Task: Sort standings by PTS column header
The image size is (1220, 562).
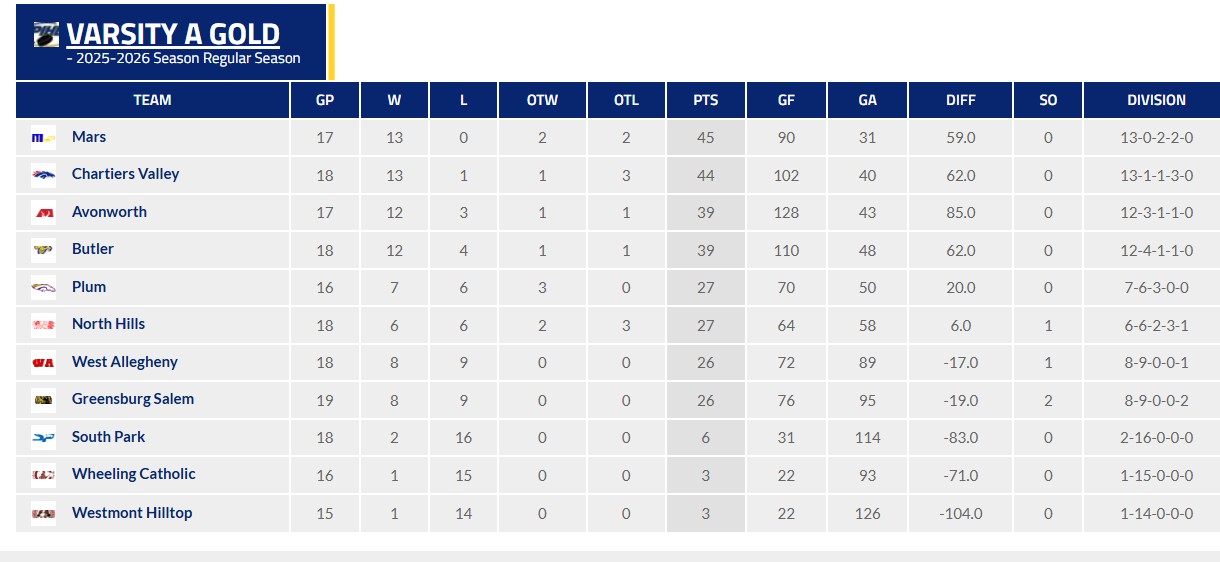Action: tap(706, 100)
